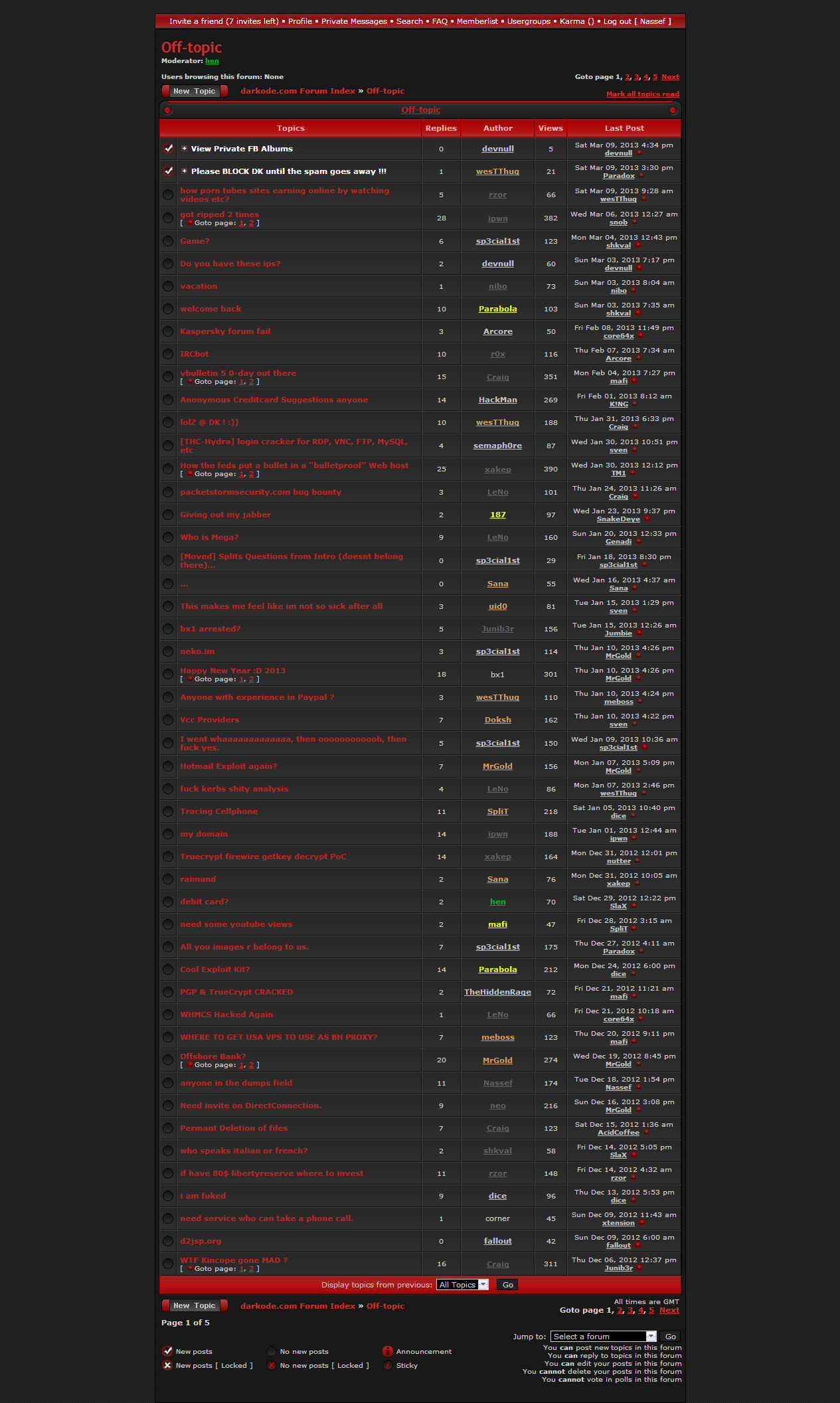840x1403 pixels.
Task: Click the Announcement icon in the bottom legend
Action: pos(388,1351)
